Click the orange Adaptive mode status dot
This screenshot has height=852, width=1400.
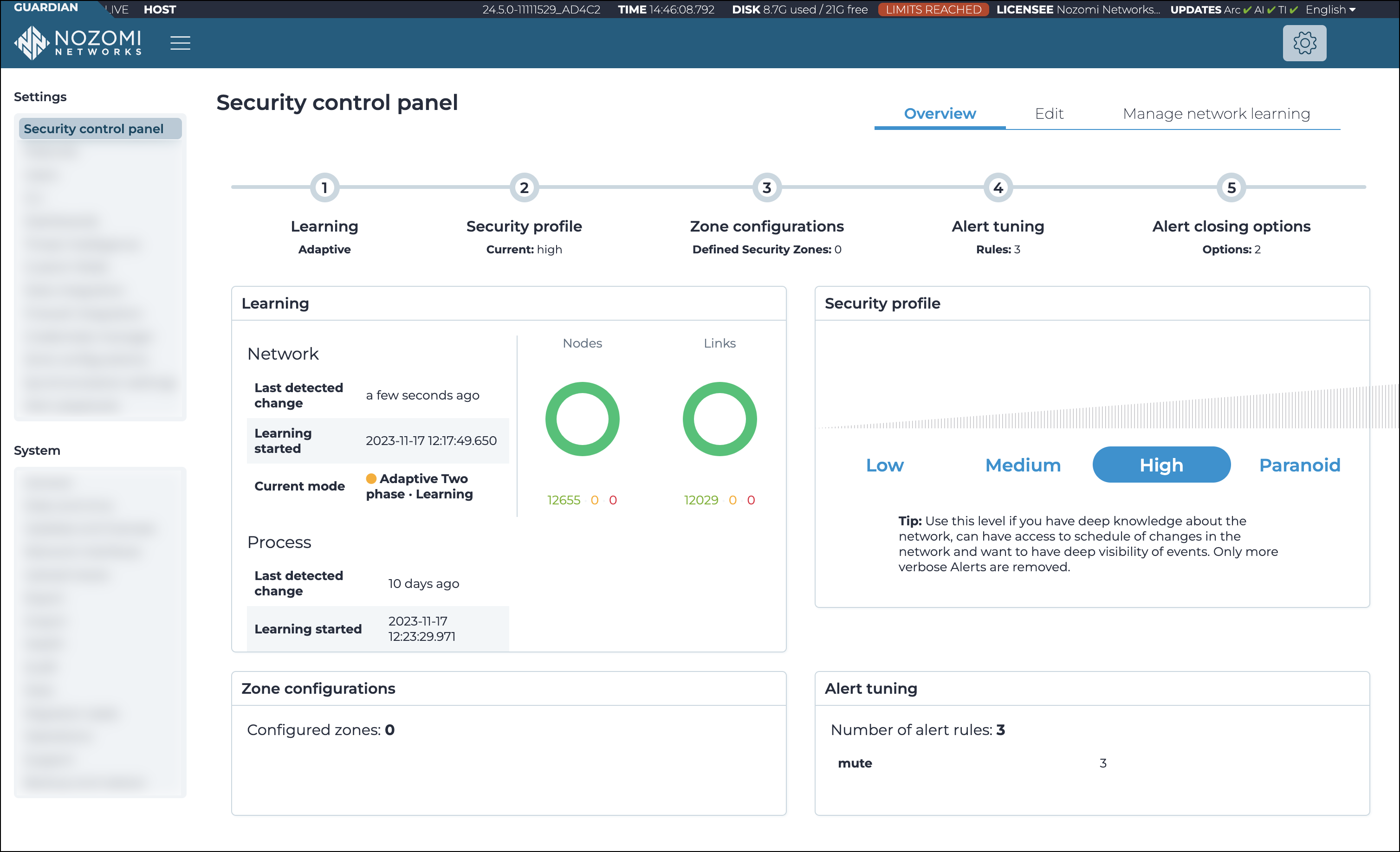coord(371,479)
